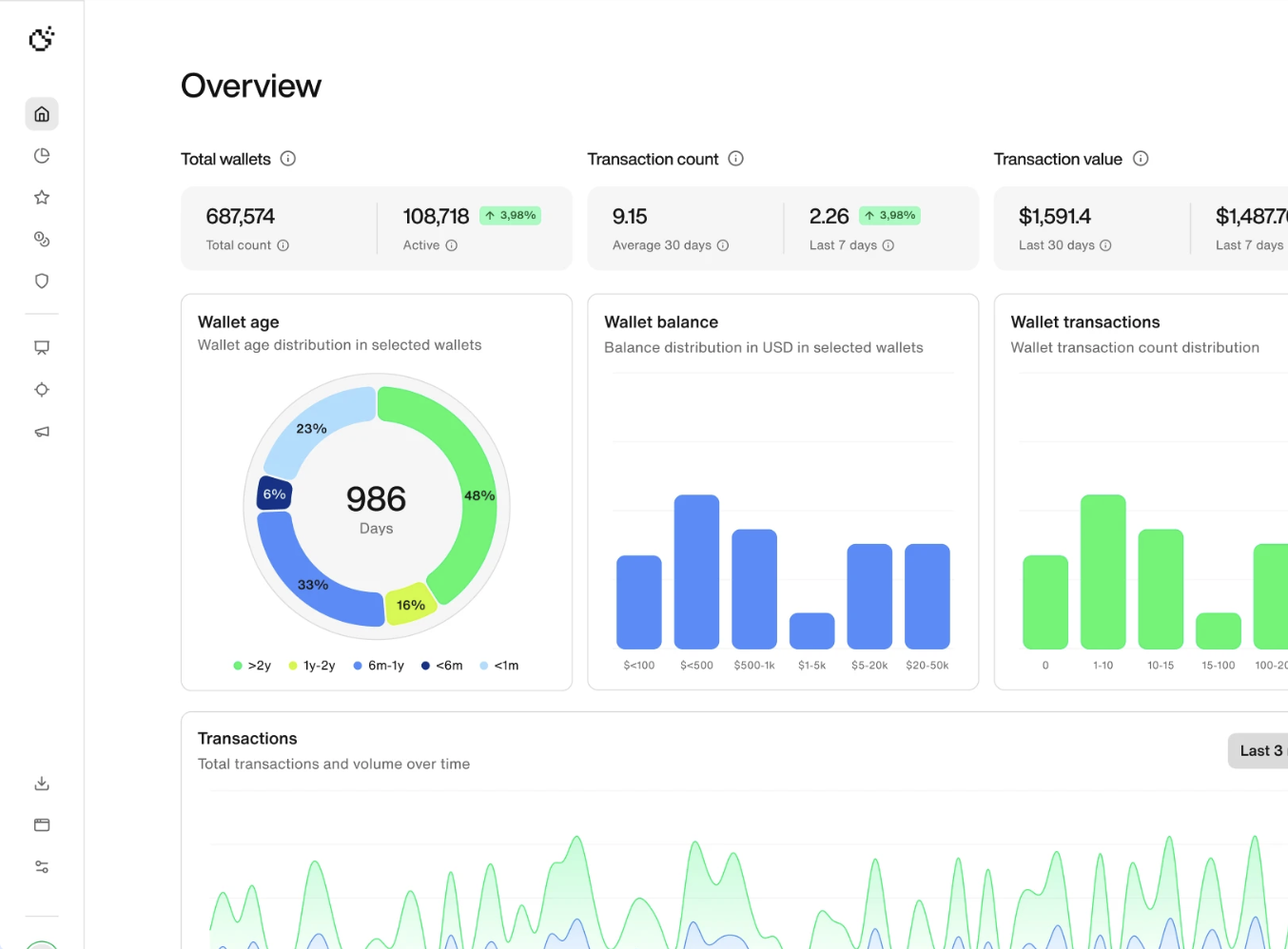The height and width of the screenshot is (949, 1288).
Task: Open the browser window section in sidebar
Action: pyautogui.click(x=41, y=824)
